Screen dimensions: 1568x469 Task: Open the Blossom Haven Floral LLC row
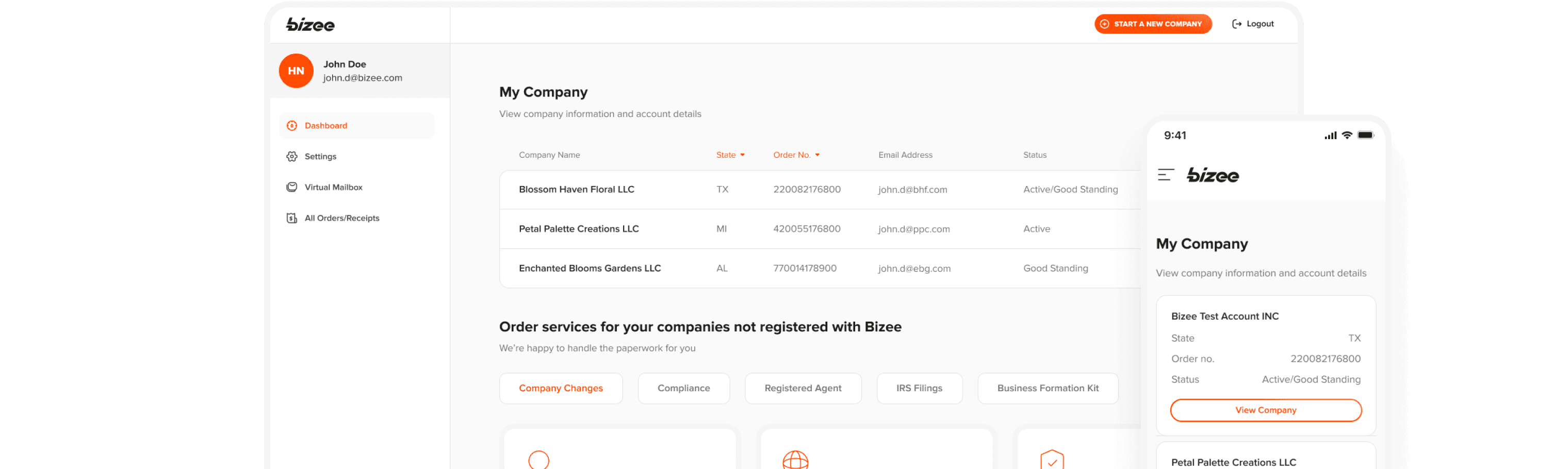[x=820, y=190]
